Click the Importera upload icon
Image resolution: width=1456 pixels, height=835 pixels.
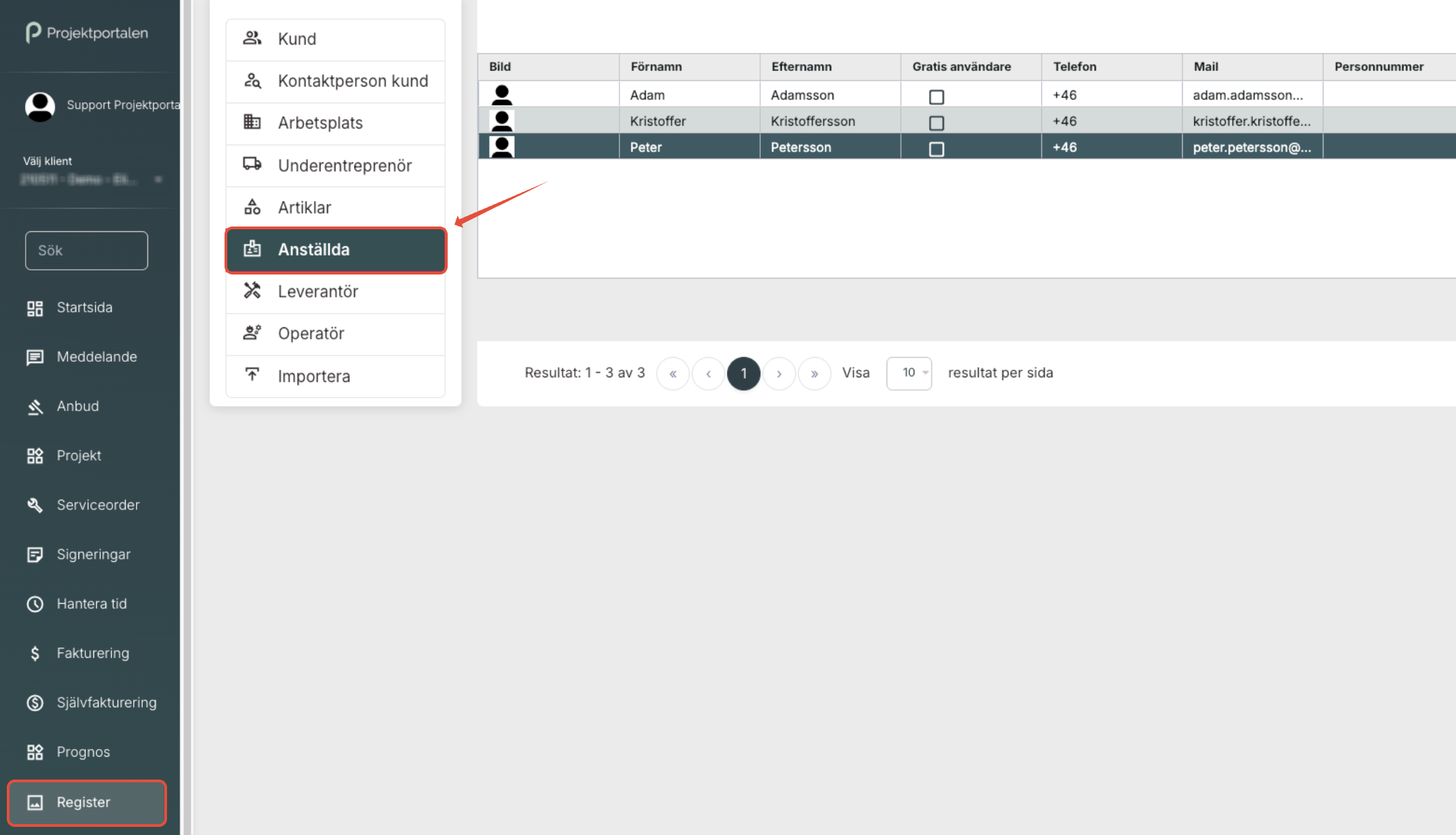[252, 375]
